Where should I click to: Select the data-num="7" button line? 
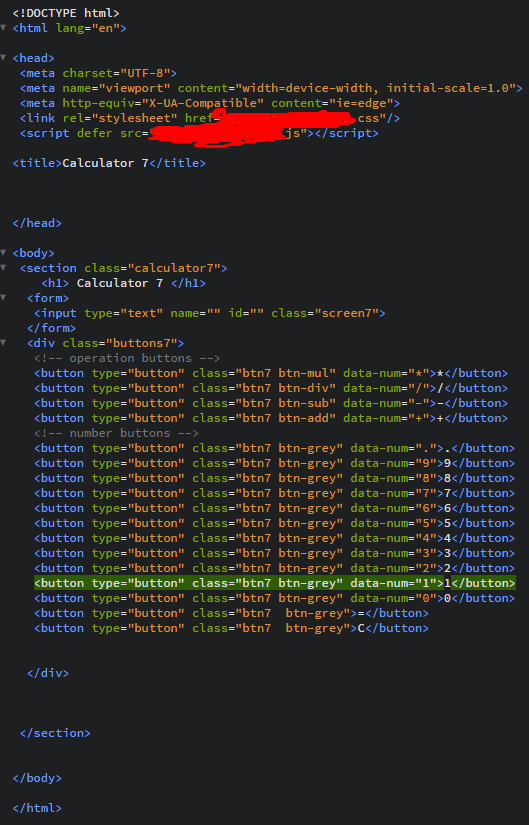(275, 493)
